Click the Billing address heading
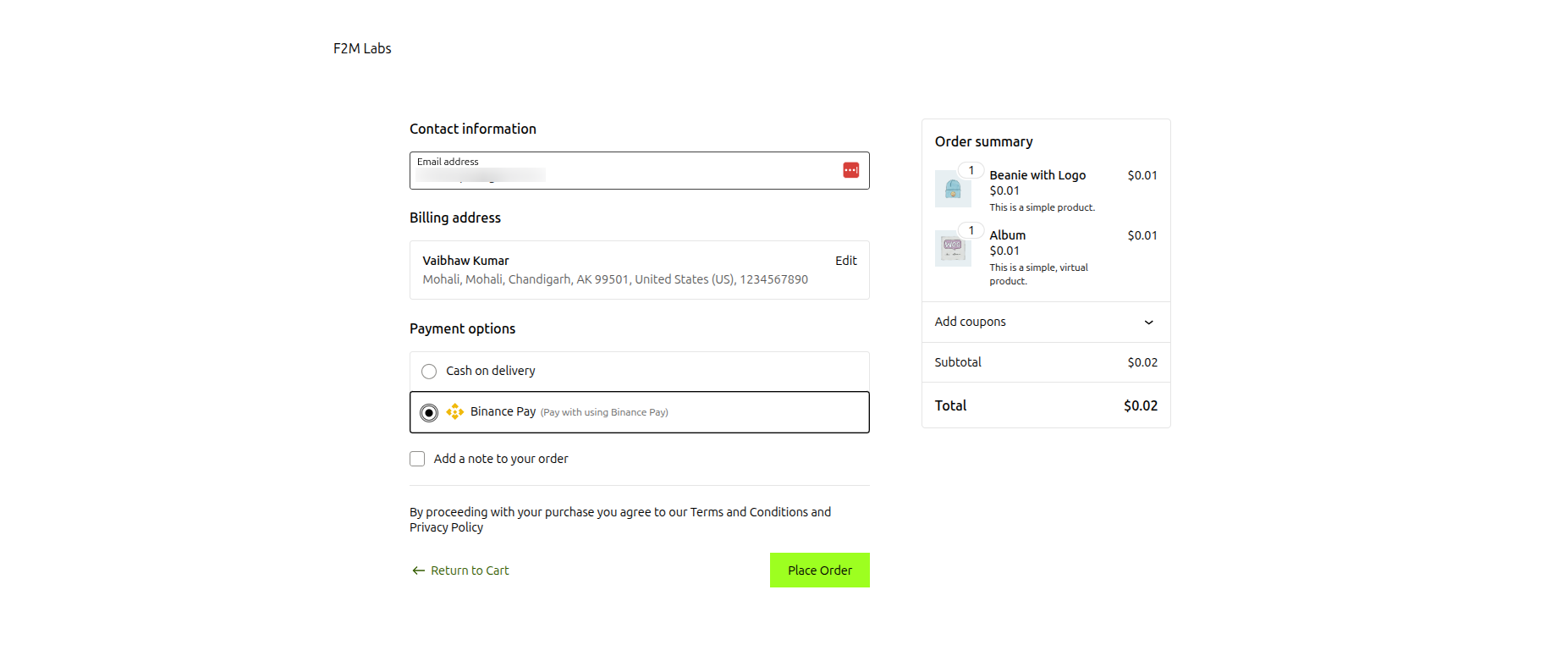1568x656 pixels. pyautogui.click(x=455, y=218)
